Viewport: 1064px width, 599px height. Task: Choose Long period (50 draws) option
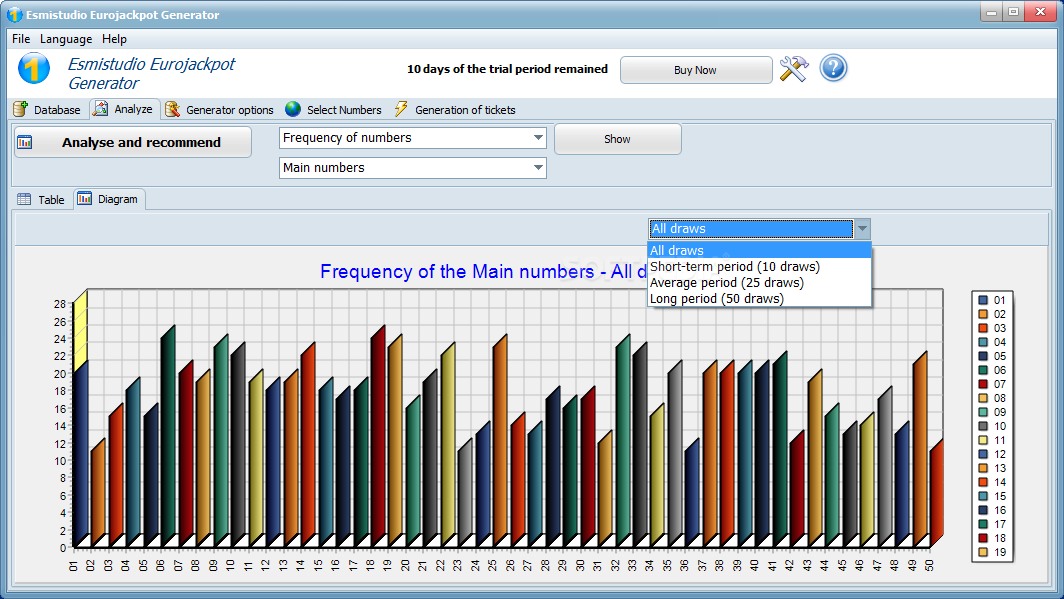click(759, 298)
